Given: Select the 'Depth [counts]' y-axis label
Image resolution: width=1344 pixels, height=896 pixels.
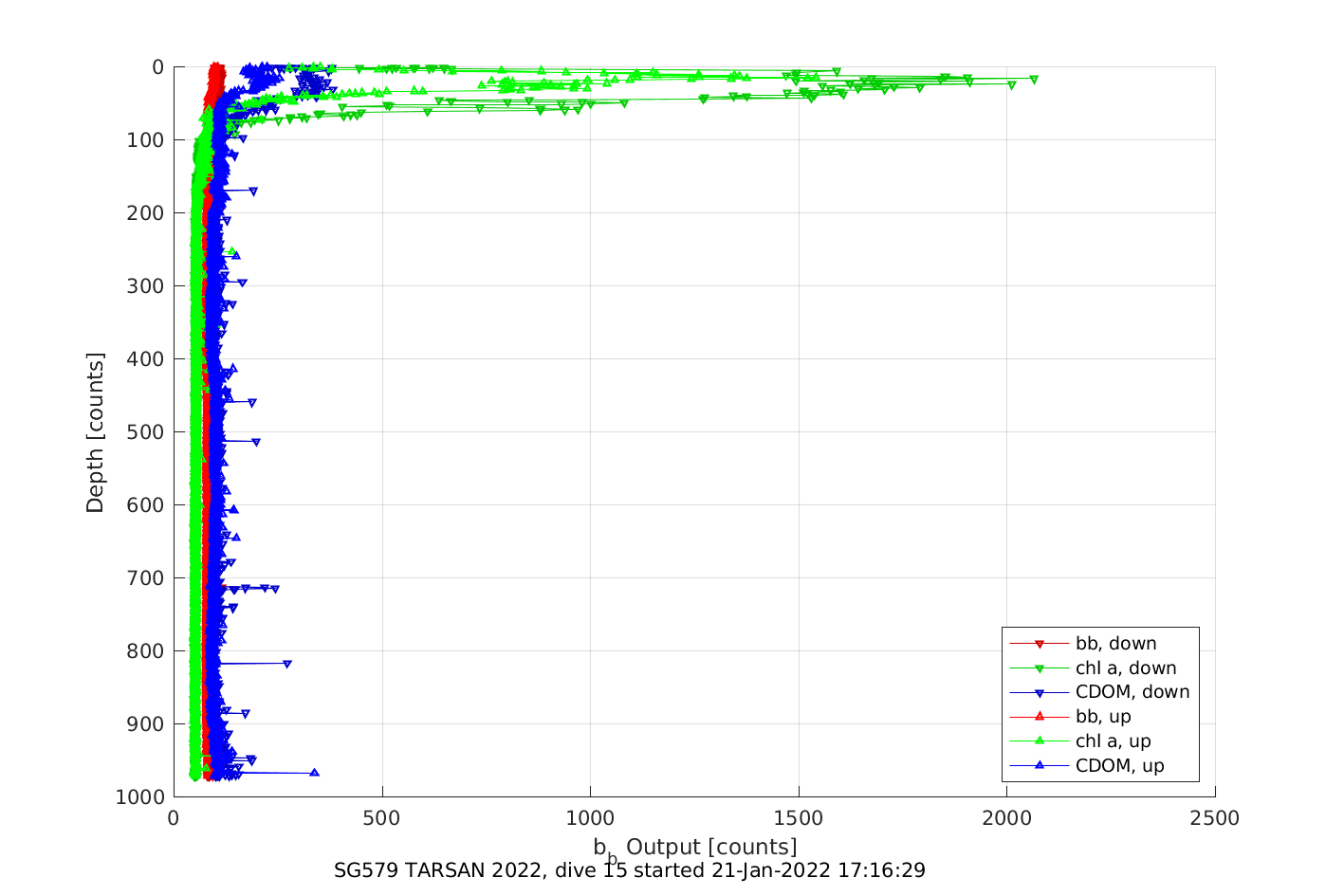Looking at the screenshot, I should coord(96,432).
